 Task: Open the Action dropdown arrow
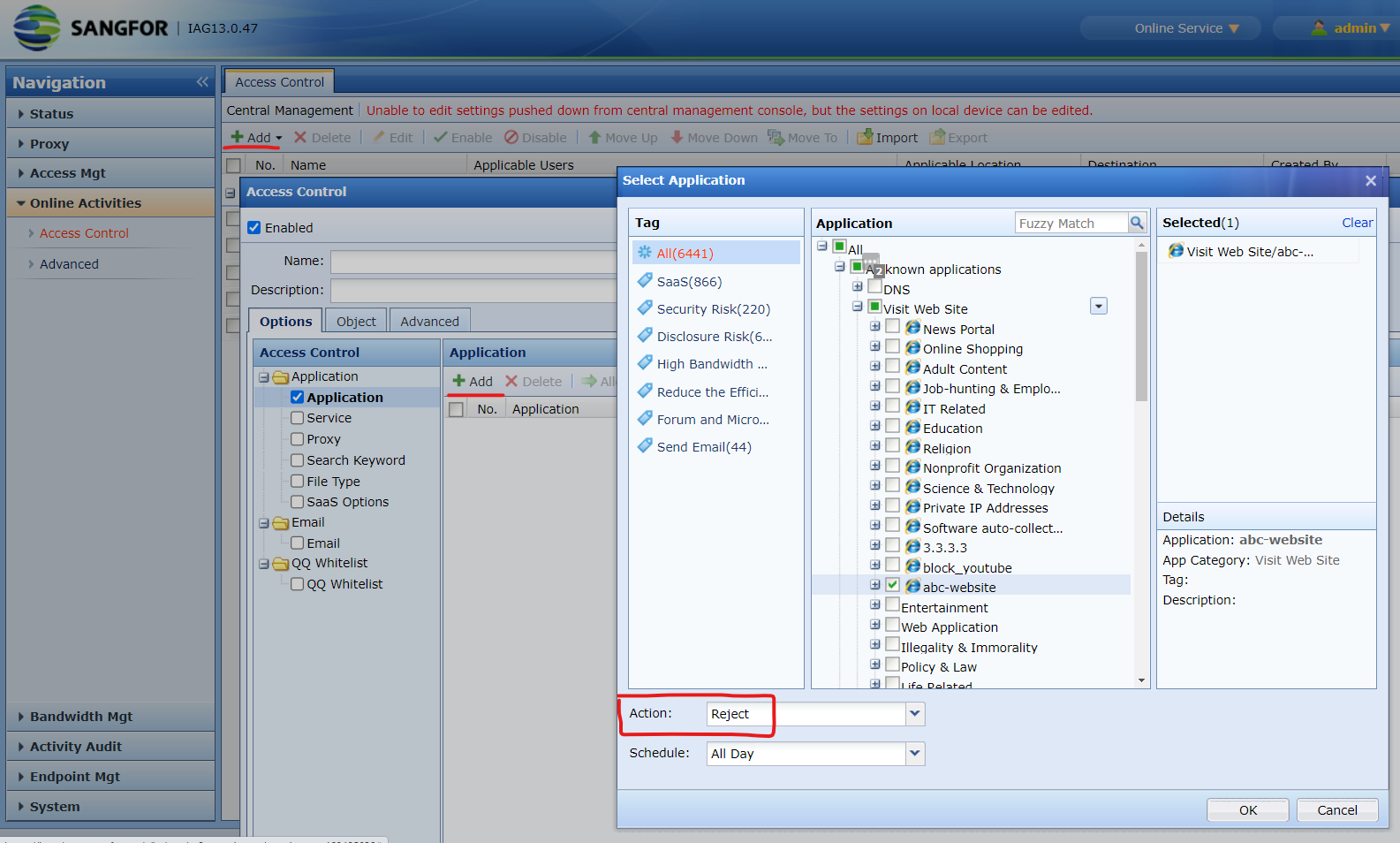coord(915,713)
